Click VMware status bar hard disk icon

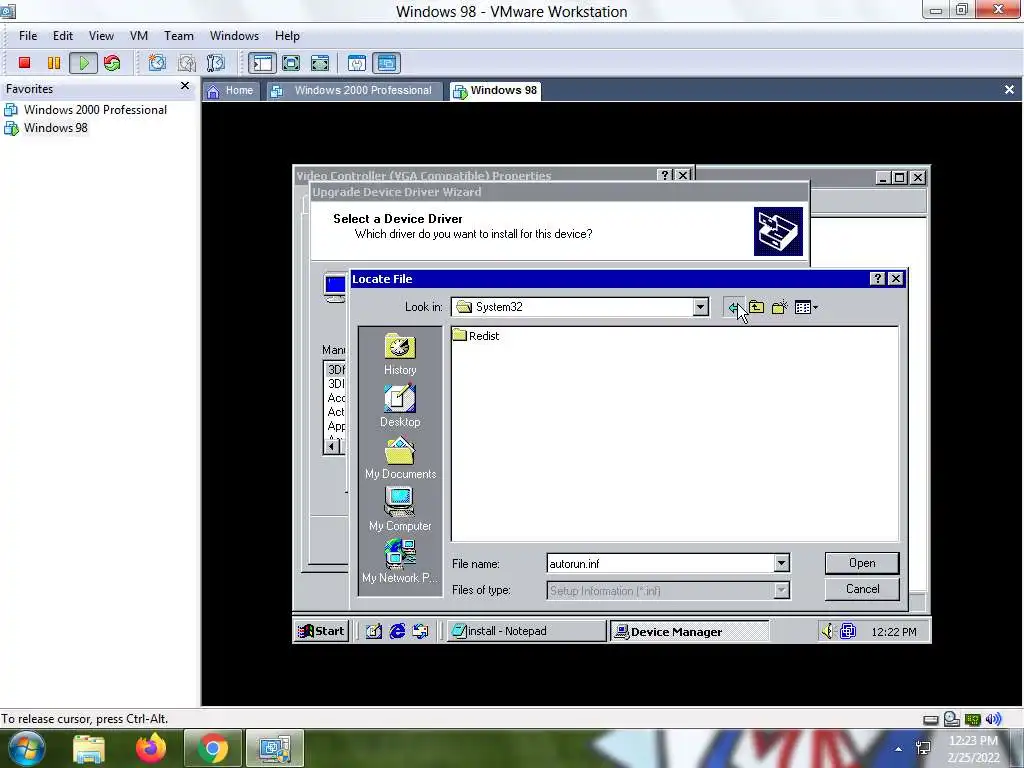point(931,720)
